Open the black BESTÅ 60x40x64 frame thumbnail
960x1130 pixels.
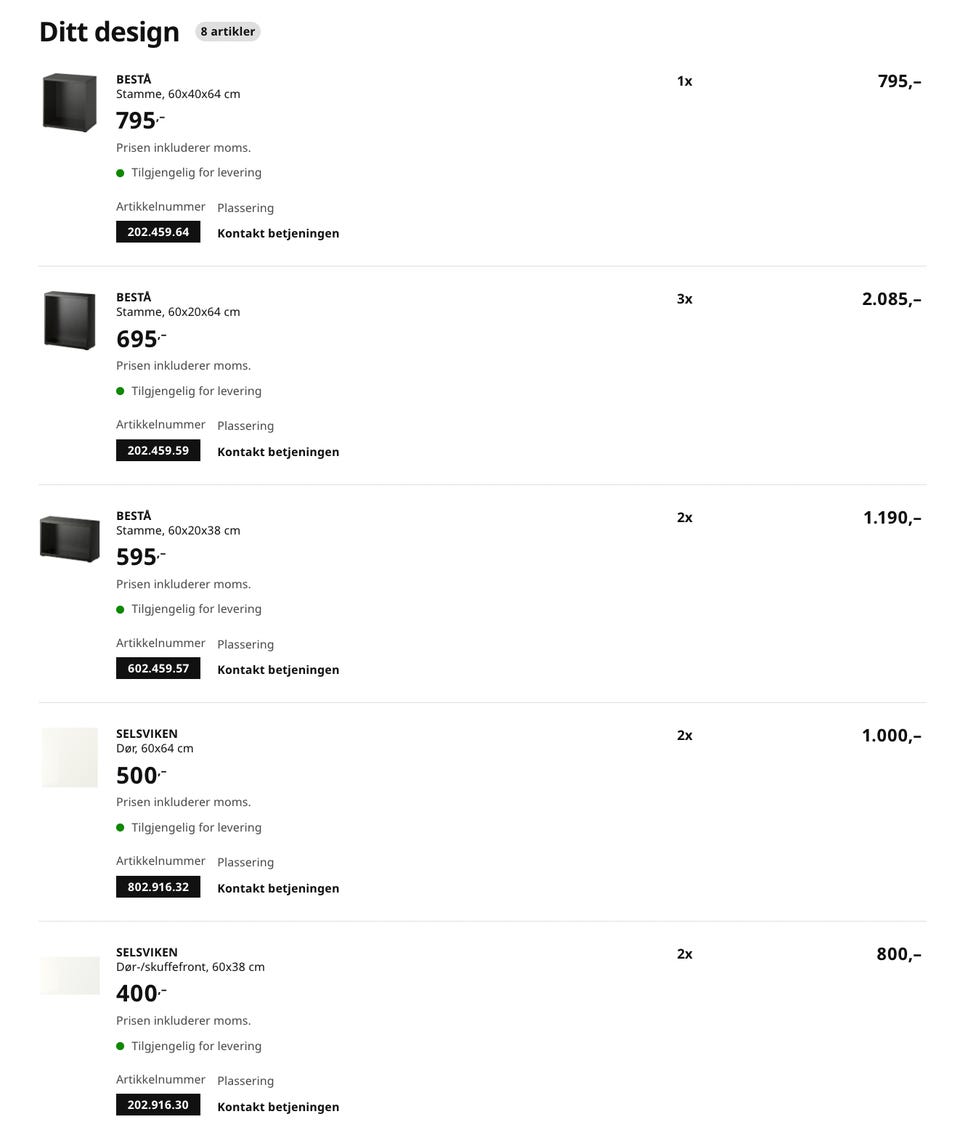pos(70,102)
